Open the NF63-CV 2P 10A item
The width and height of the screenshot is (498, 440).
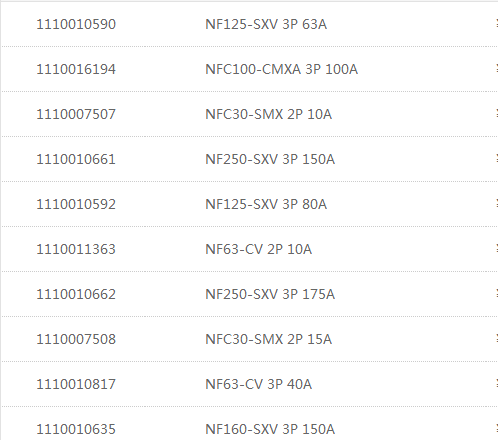pyautogui.click(x=259, y=249)
